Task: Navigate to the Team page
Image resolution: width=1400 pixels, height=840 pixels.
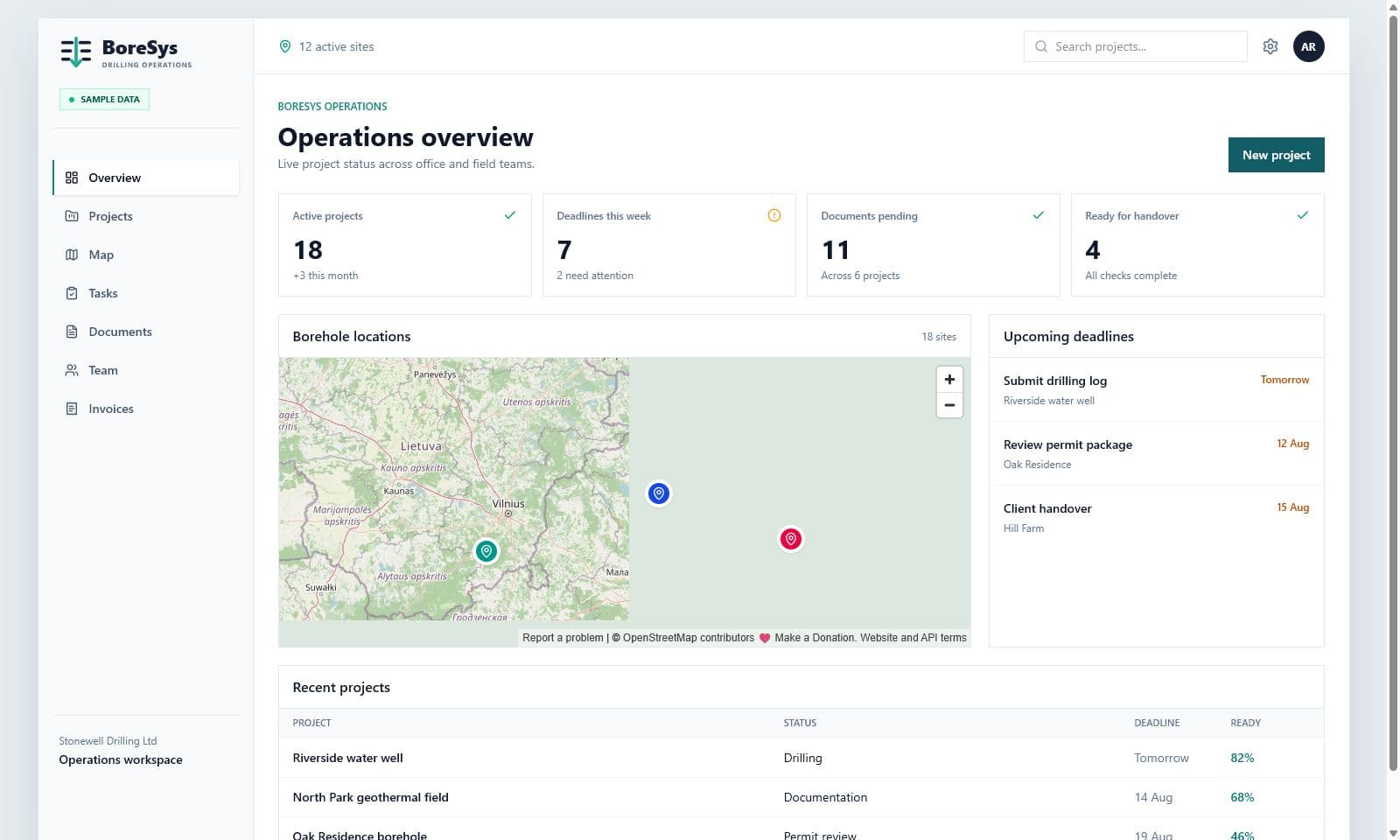Action: point(146,370)
